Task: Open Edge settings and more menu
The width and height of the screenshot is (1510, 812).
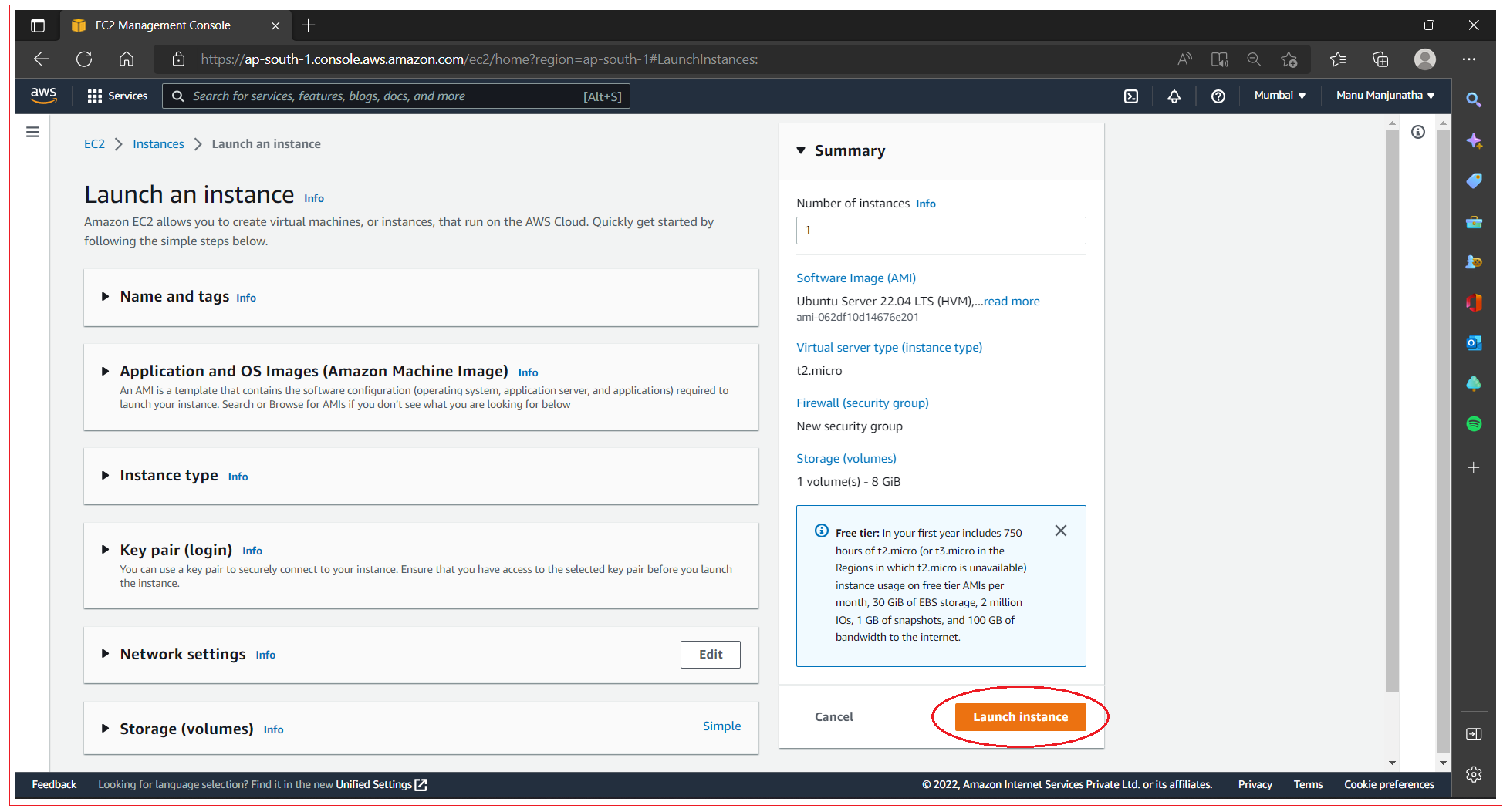Action: pyautogui.click(x=1469, y=59)
